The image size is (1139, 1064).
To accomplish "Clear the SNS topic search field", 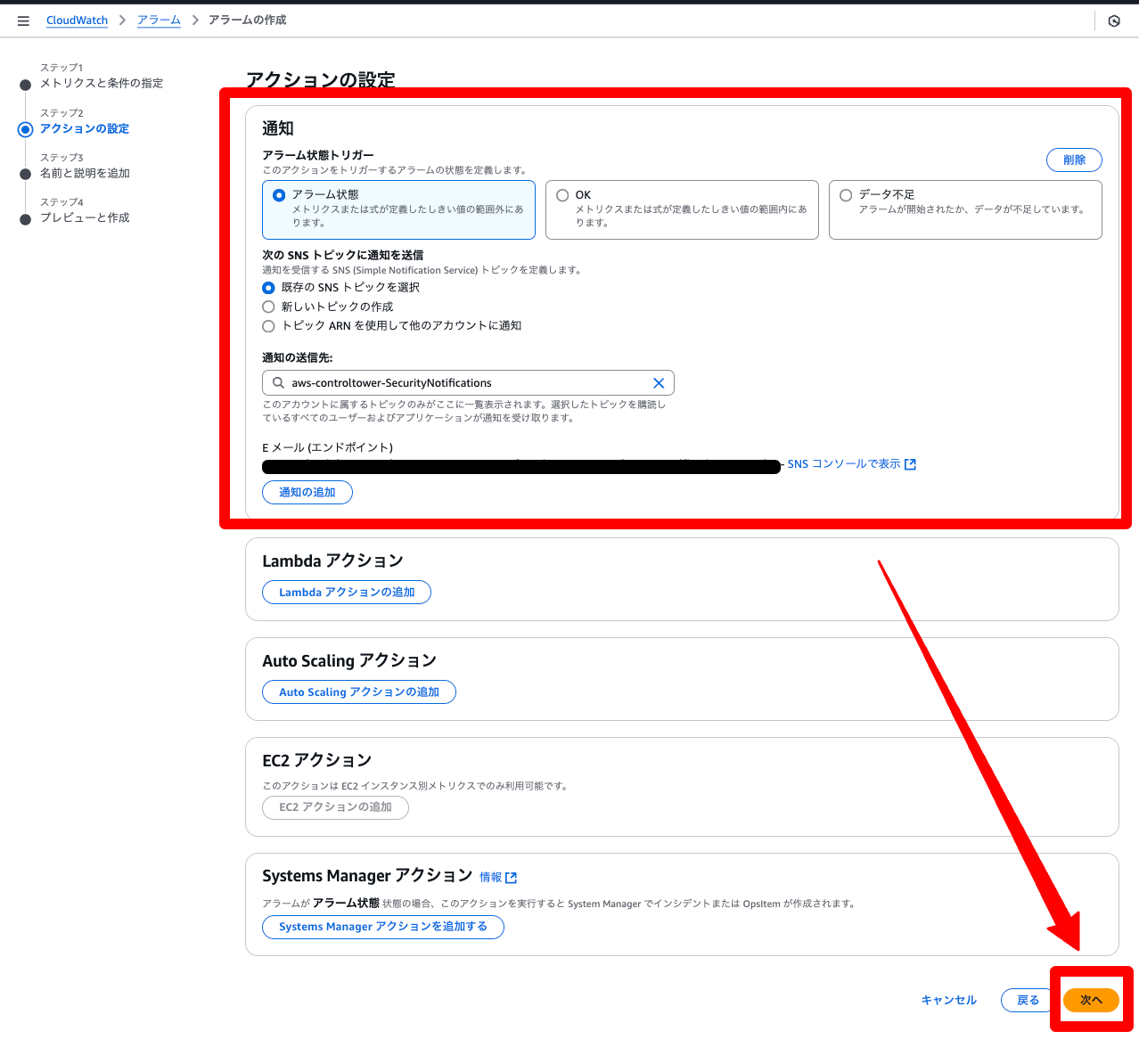I will point(659,383).
